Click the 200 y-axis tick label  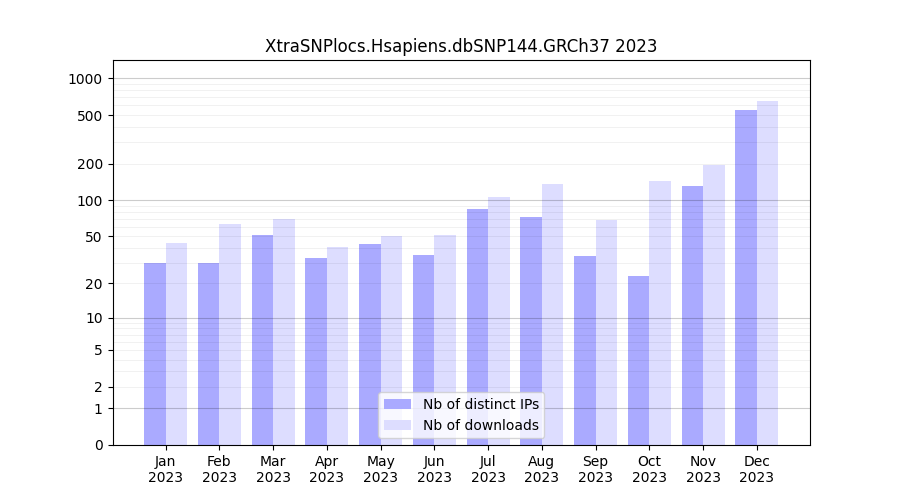(91, 164)
